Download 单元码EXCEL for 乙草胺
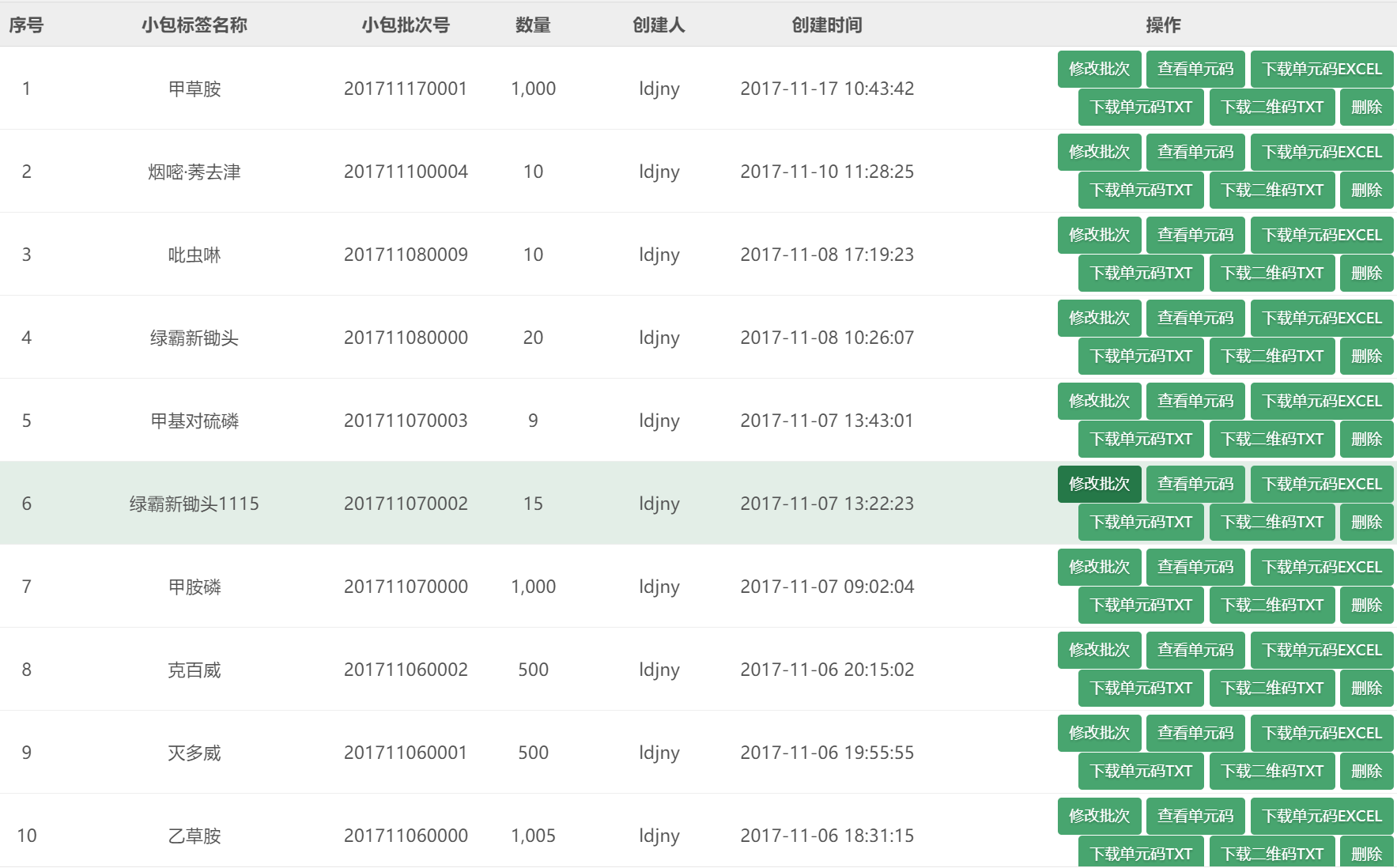 coord(1322,816)
